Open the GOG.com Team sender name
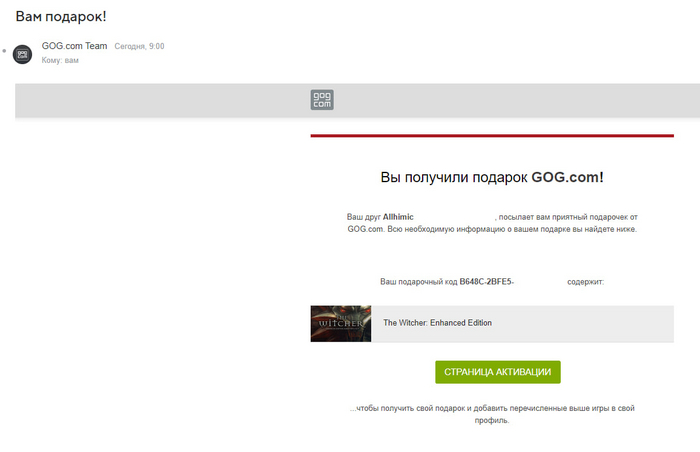Viewport: 700px width, 452px height. pyautogui.click(x=74, y=46)
